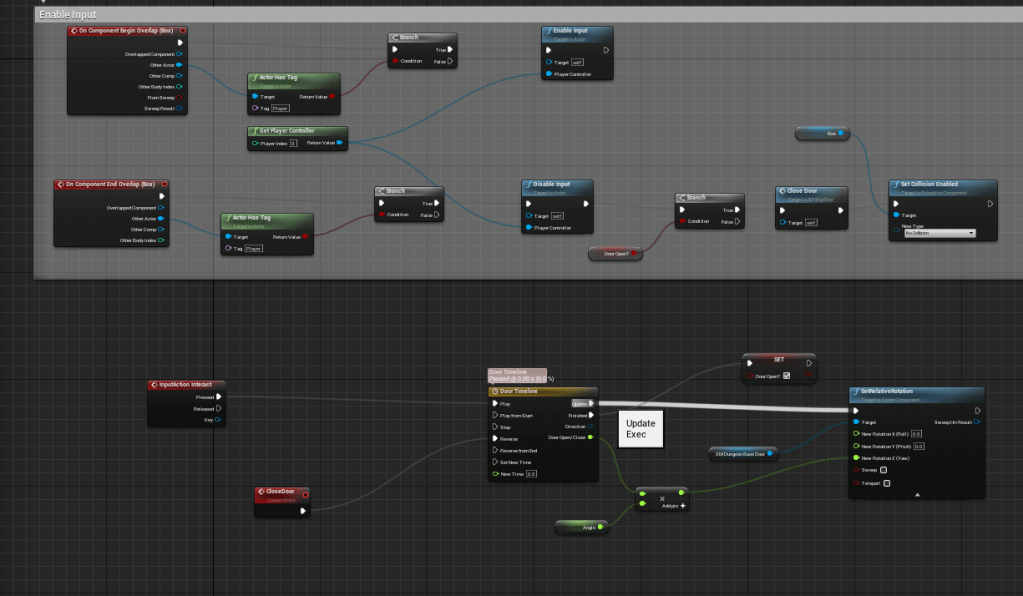The image size is (1023, 596).
Task: Enable the Sweep checkbox on SetRelativeRotation
Action: 885,469
